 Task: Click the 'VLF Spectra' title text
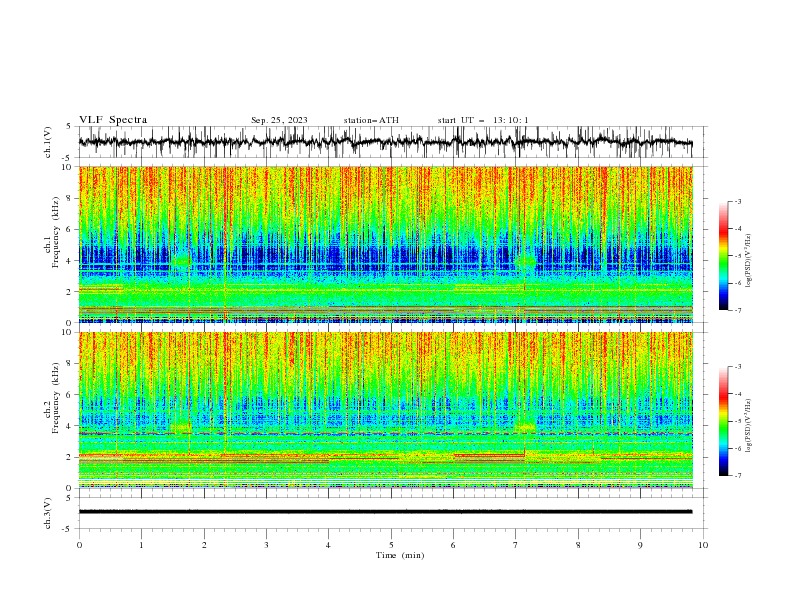pos(113,120)
